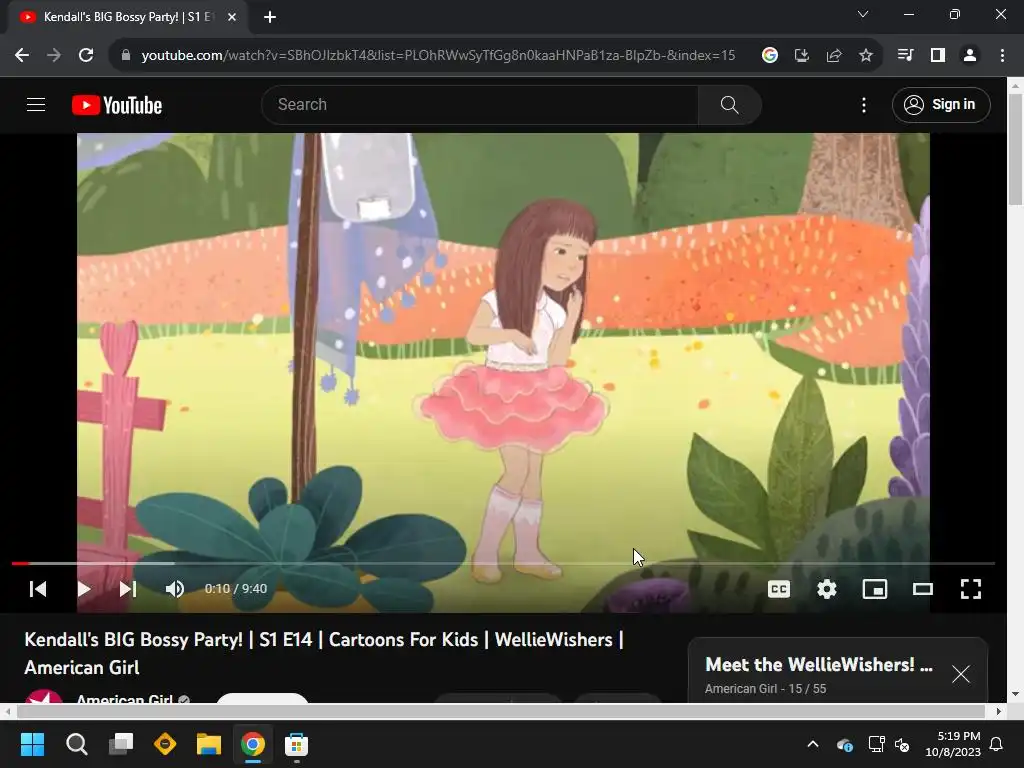
Task: Open clock showing 5:19 PM
Action: 953,744
